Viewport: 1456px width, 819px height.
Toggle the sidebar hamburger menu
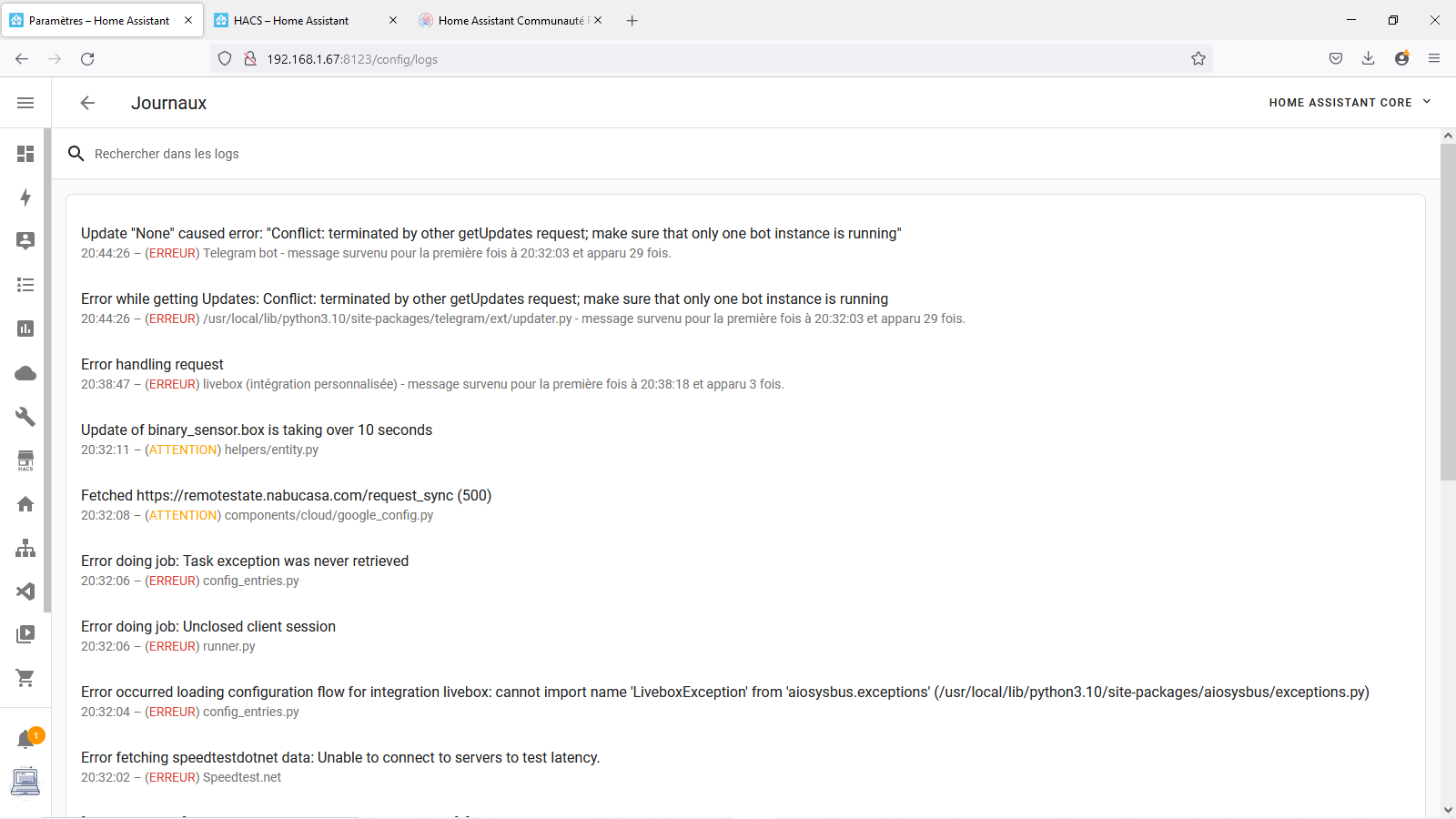pos(25,103)
